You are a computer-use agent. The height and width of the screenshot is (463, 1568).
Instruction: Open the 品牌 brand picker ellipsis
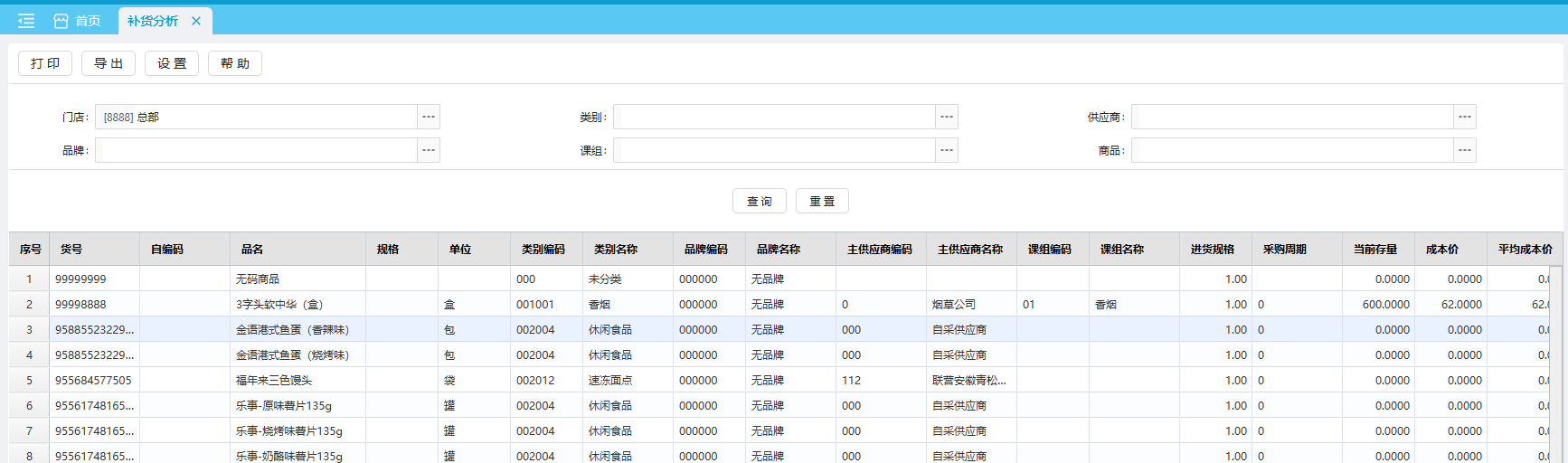[429, 150]
